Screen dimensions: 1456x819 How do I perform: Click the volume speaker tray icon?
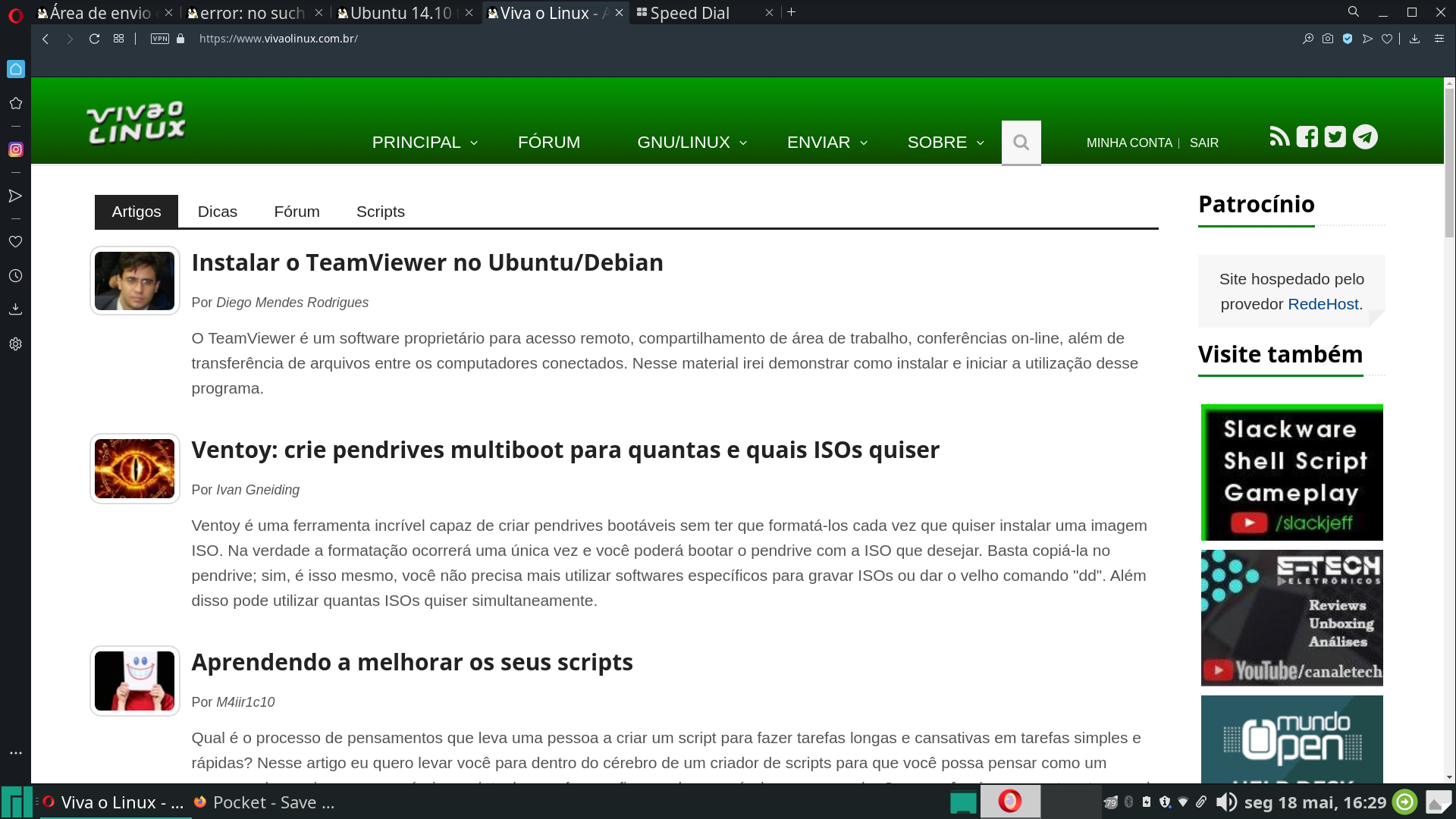point(1225,802)
